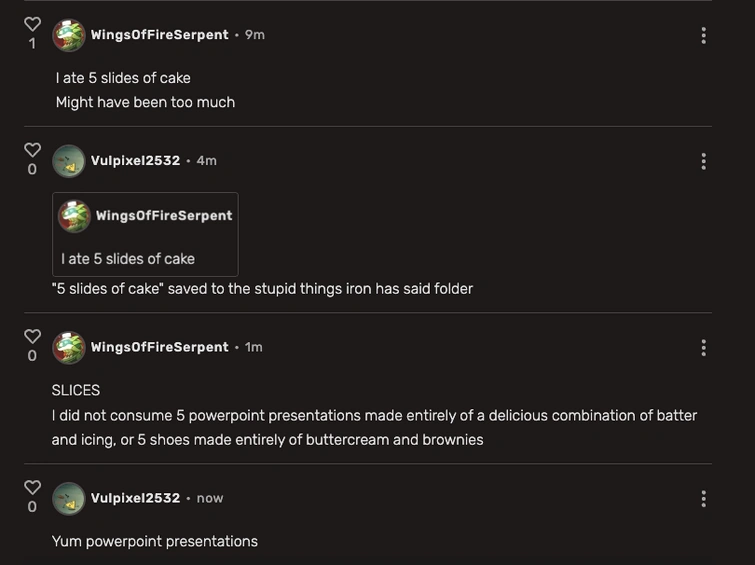Click WingsOfFireSerpent's avatar on the 1m post
This screenshot has height=565, width=755.
pyautogui.click(x=68, y=347)
